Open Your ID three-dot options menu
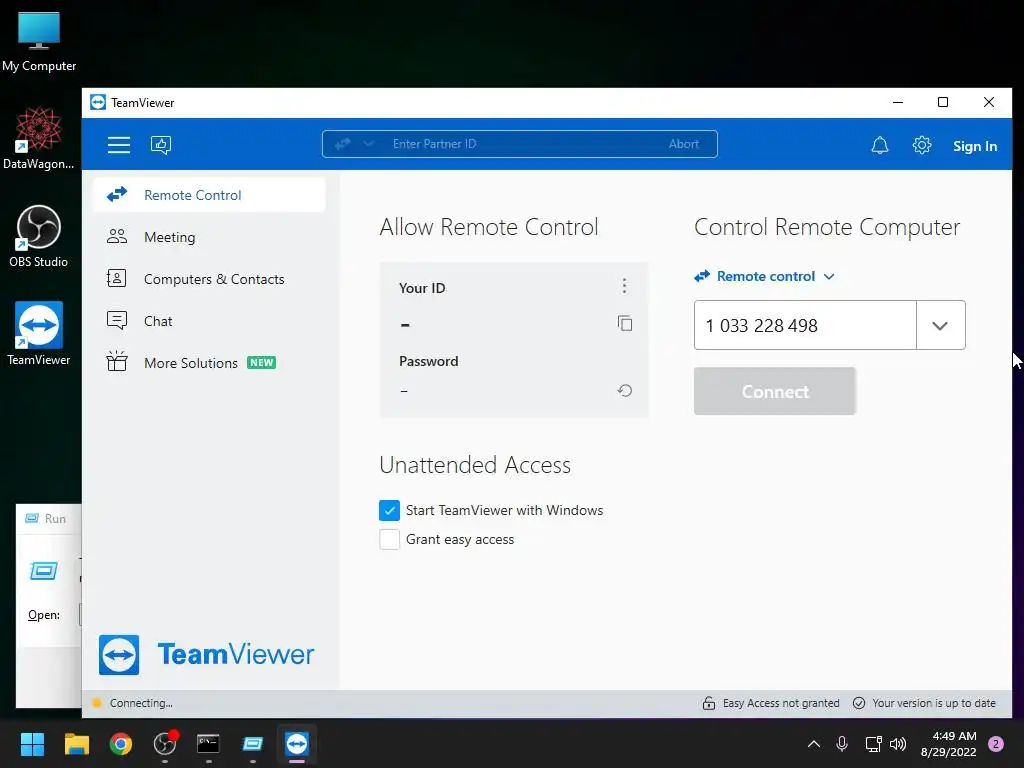Viewport: 1024px width, 768px height. coord(624,285)
